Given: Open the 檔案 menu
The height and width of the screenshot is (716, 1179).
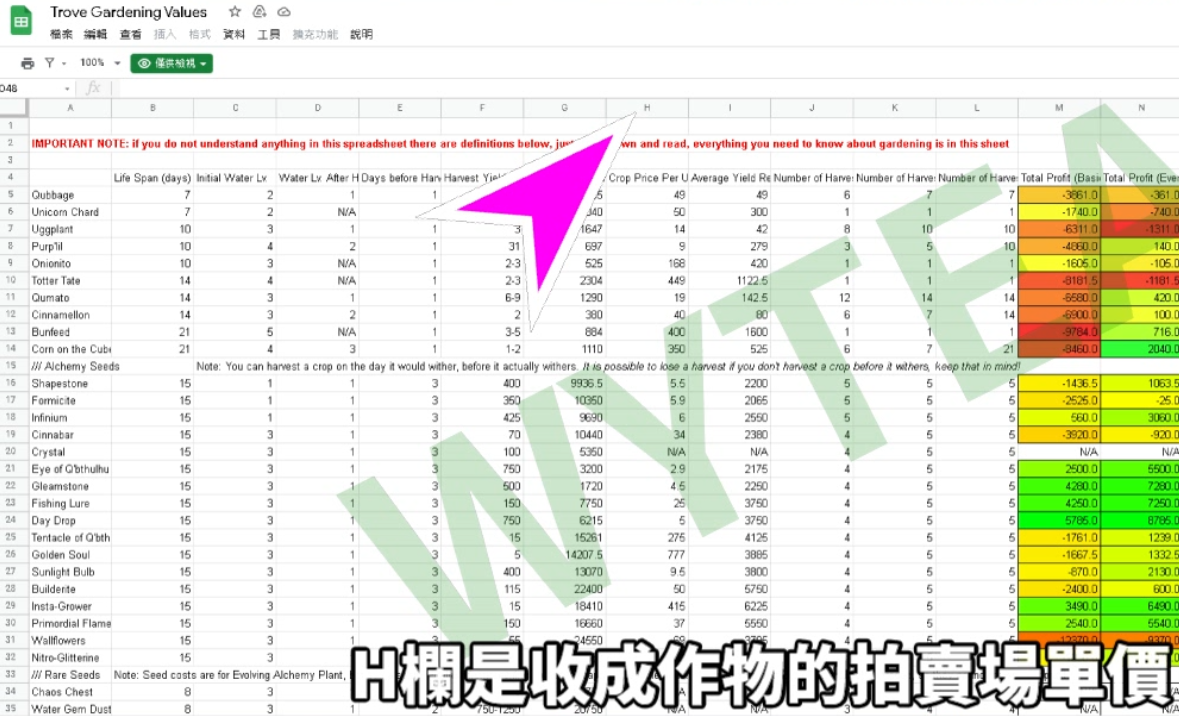Looking at the screenshot, I should (x=61, y=35).
